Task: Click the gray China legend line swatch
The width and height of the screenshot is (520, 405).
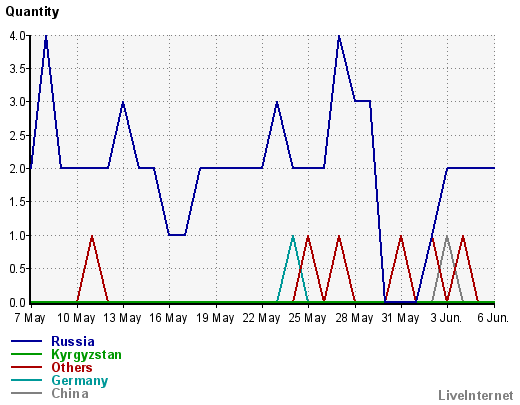Action: (26, 393)
